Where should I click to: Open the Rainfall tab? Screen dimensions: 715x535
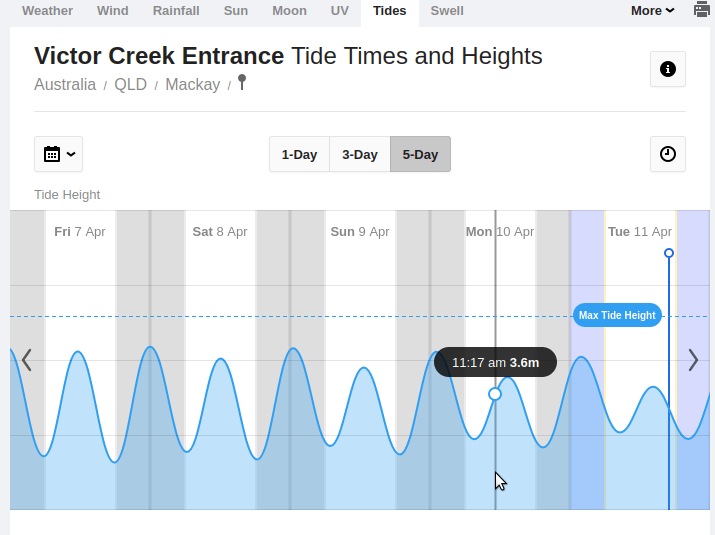point(176,11)
